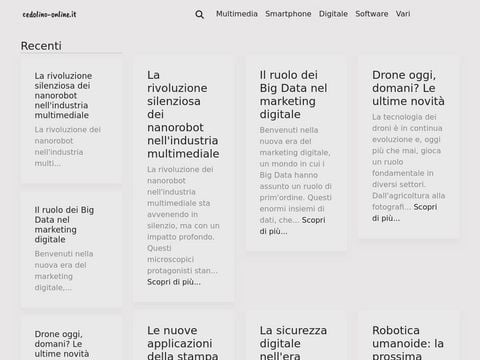Open article 'La sicurezza digitale nell'era'
480x360 pixels.
click(x=293, y=343)
